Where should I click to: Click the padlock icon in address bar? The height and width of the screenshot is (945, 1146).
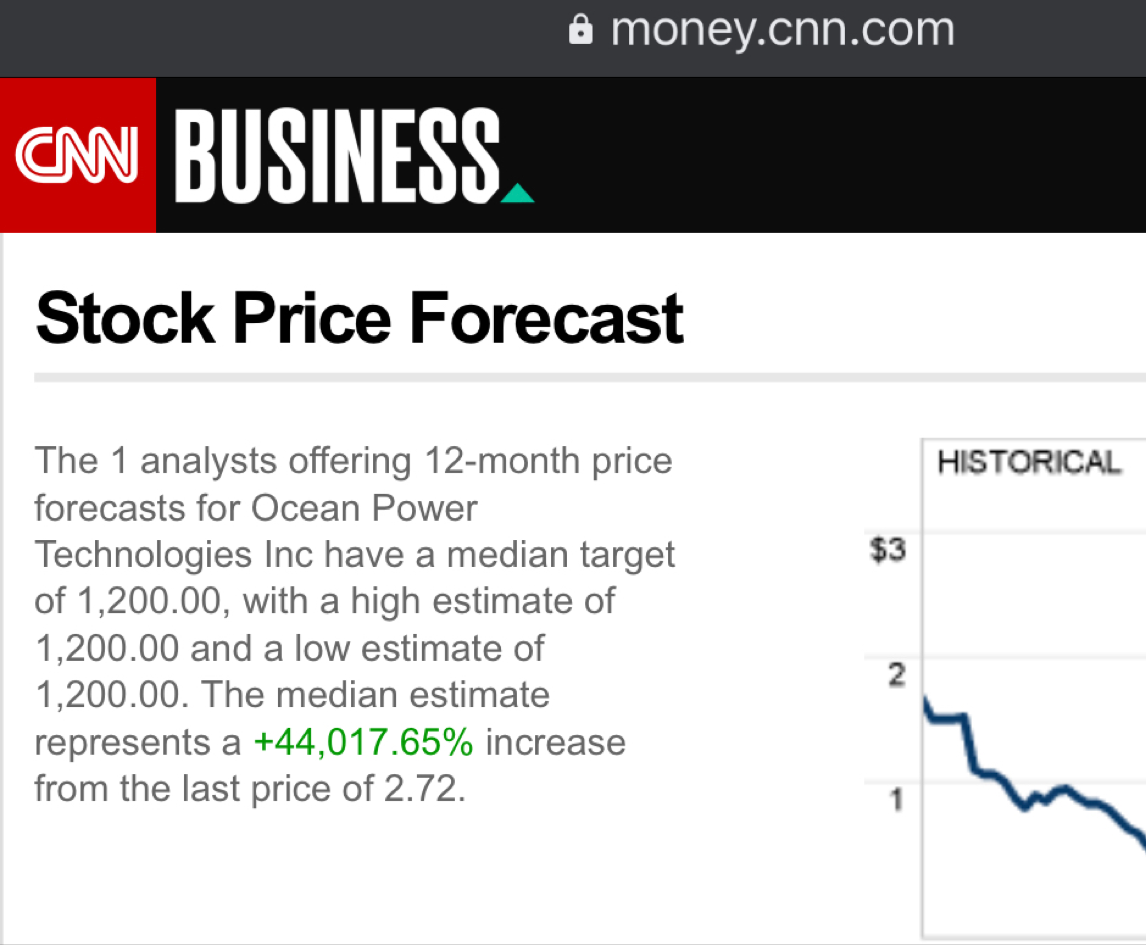[x=580, y=29]
